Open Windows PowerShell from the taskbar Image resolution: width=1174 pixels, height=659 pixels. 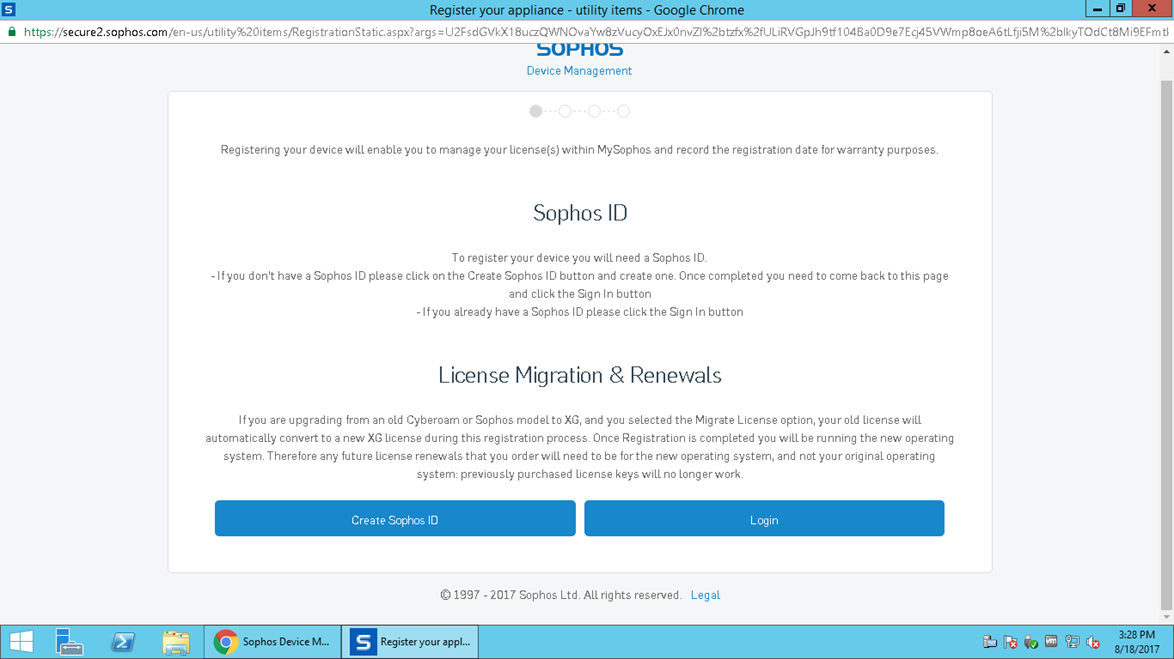(123, 642)
